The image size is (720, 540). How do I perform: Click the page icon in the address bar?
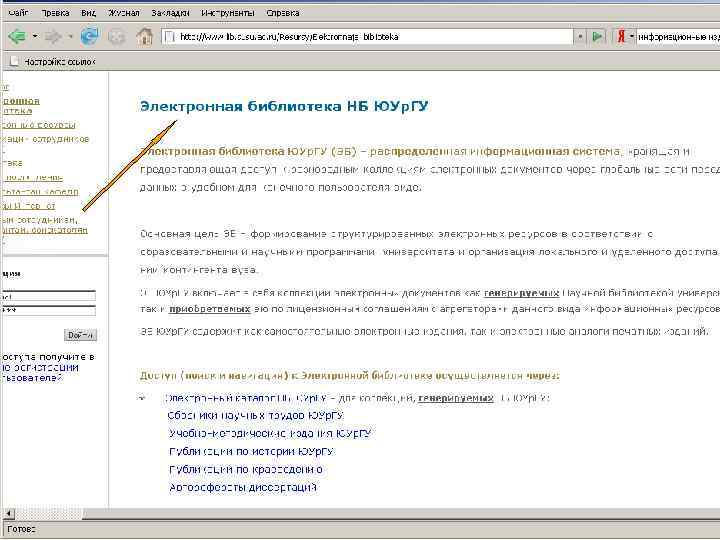coord(169,37)
